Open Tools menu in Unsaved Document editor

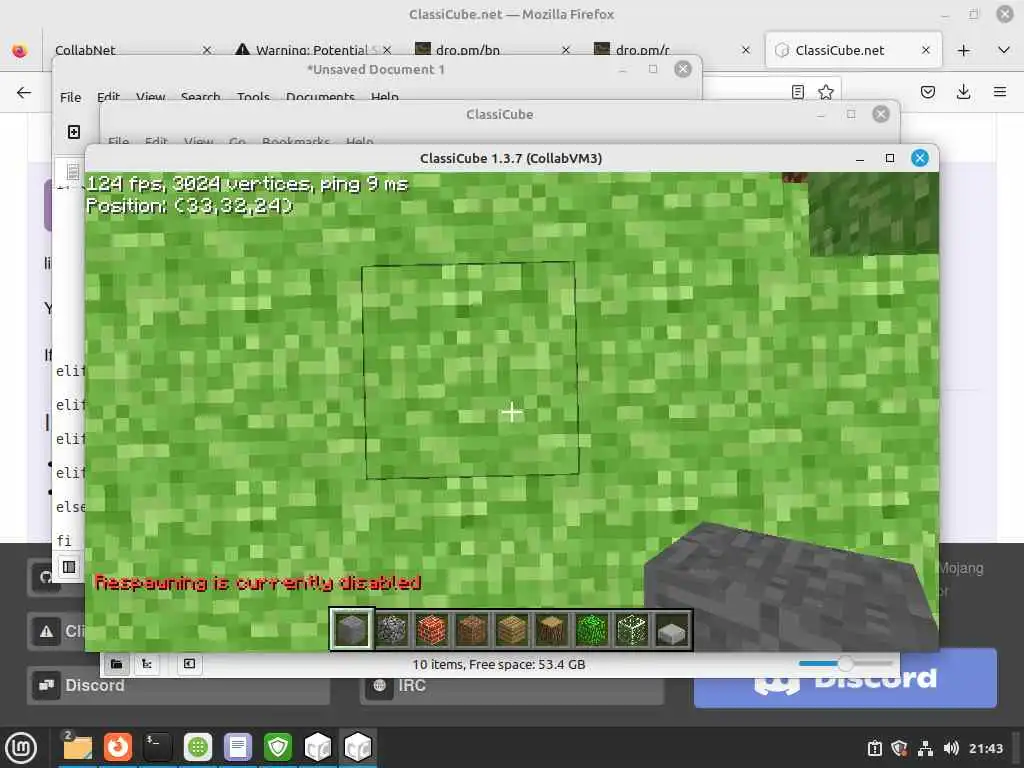point(253,97)
